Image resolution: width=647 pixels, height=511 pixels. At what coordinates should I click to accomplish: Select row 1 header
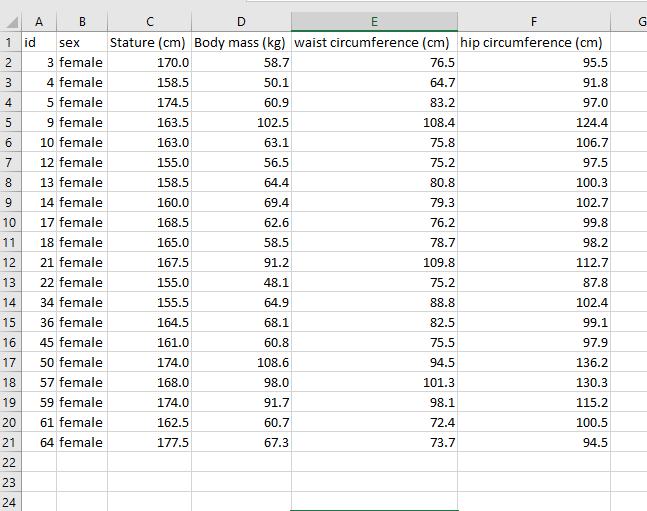click(10, 42)
